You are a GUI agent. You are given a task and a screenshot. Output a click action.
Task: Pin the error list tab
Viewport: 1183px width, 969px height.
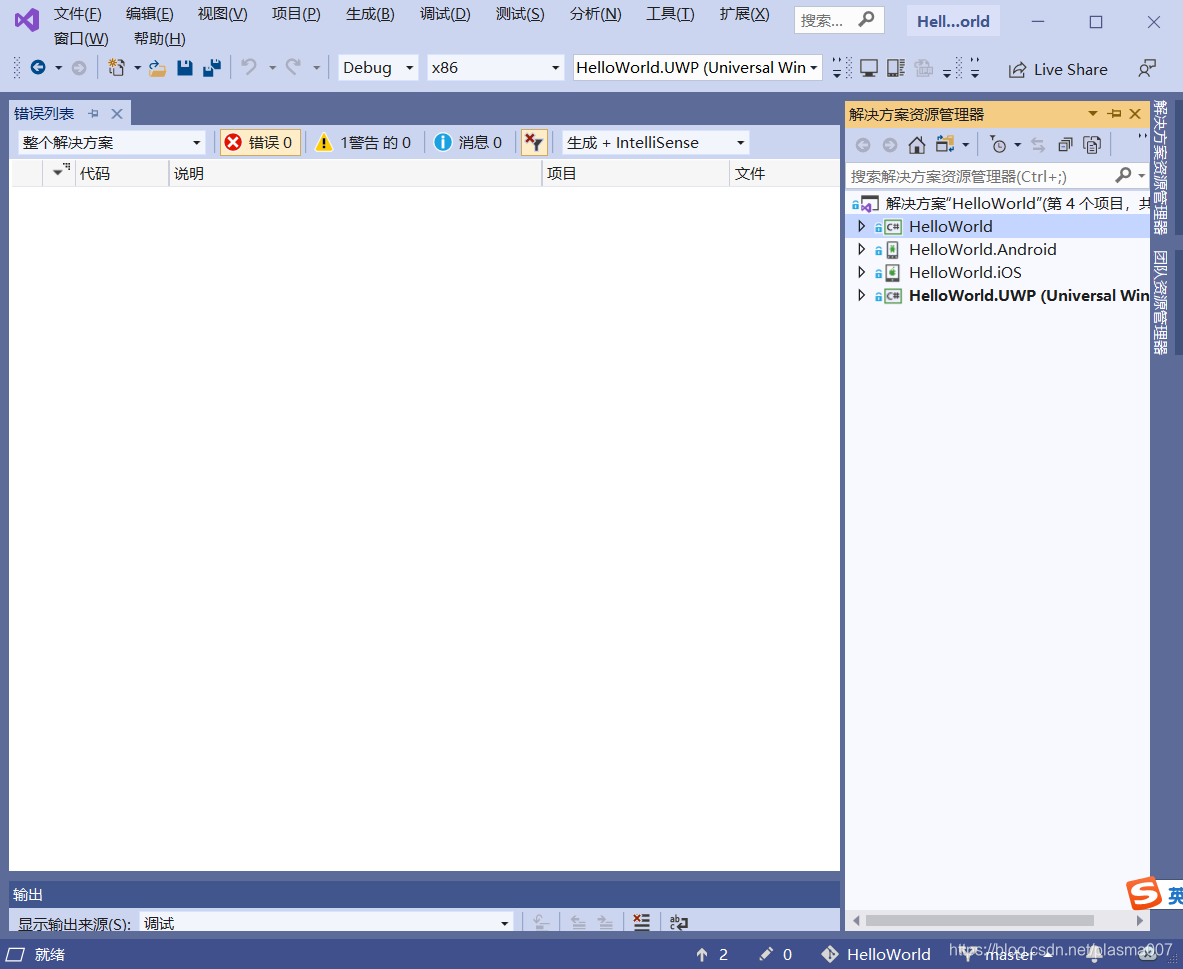pos(94,114)
